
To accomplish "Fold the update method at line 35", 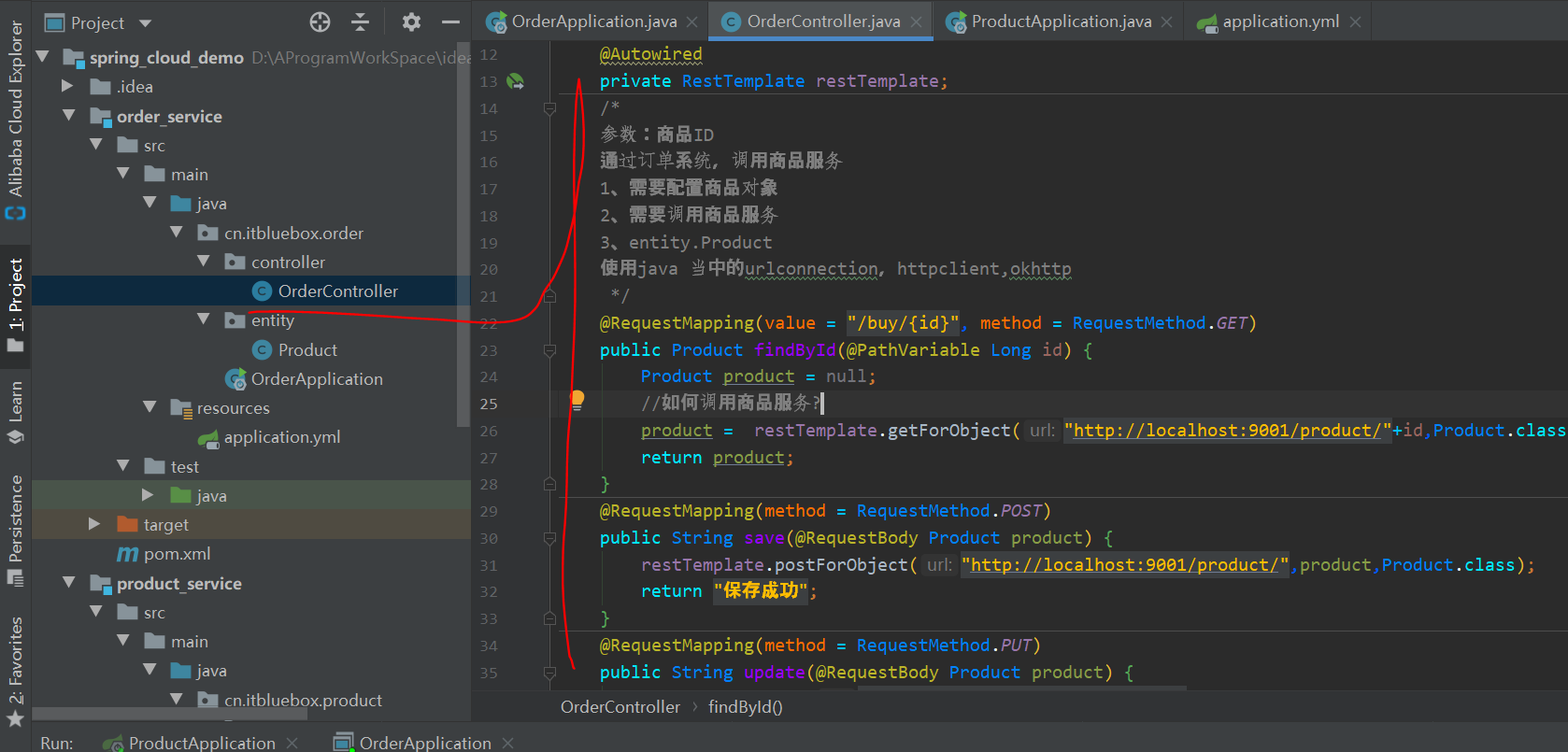I will pos(549,673).
